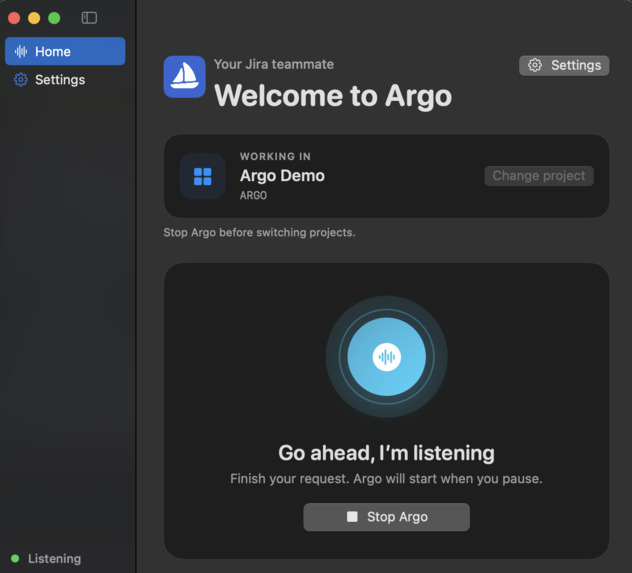Click 'Finish your request' hint text
Image resolution: width=632 pixels, height=573 pixels.
click(x=387, y=479)
